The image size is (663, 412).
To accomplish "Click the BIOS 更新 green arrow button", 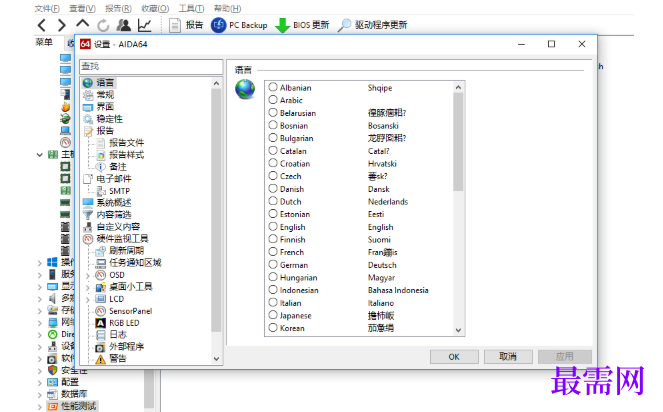I will coord(302,25).
